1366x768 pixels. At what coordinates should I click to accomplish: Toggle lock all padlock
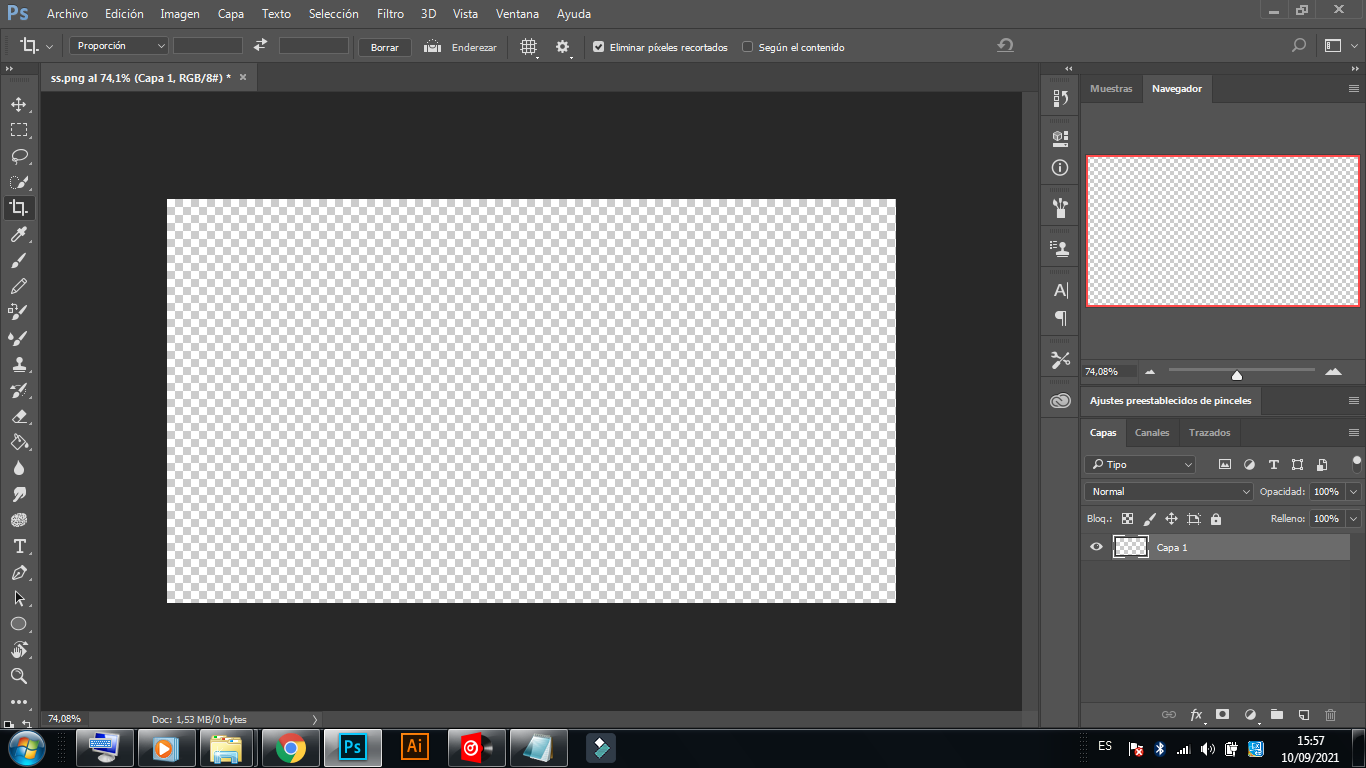[x=1216, y=519]
